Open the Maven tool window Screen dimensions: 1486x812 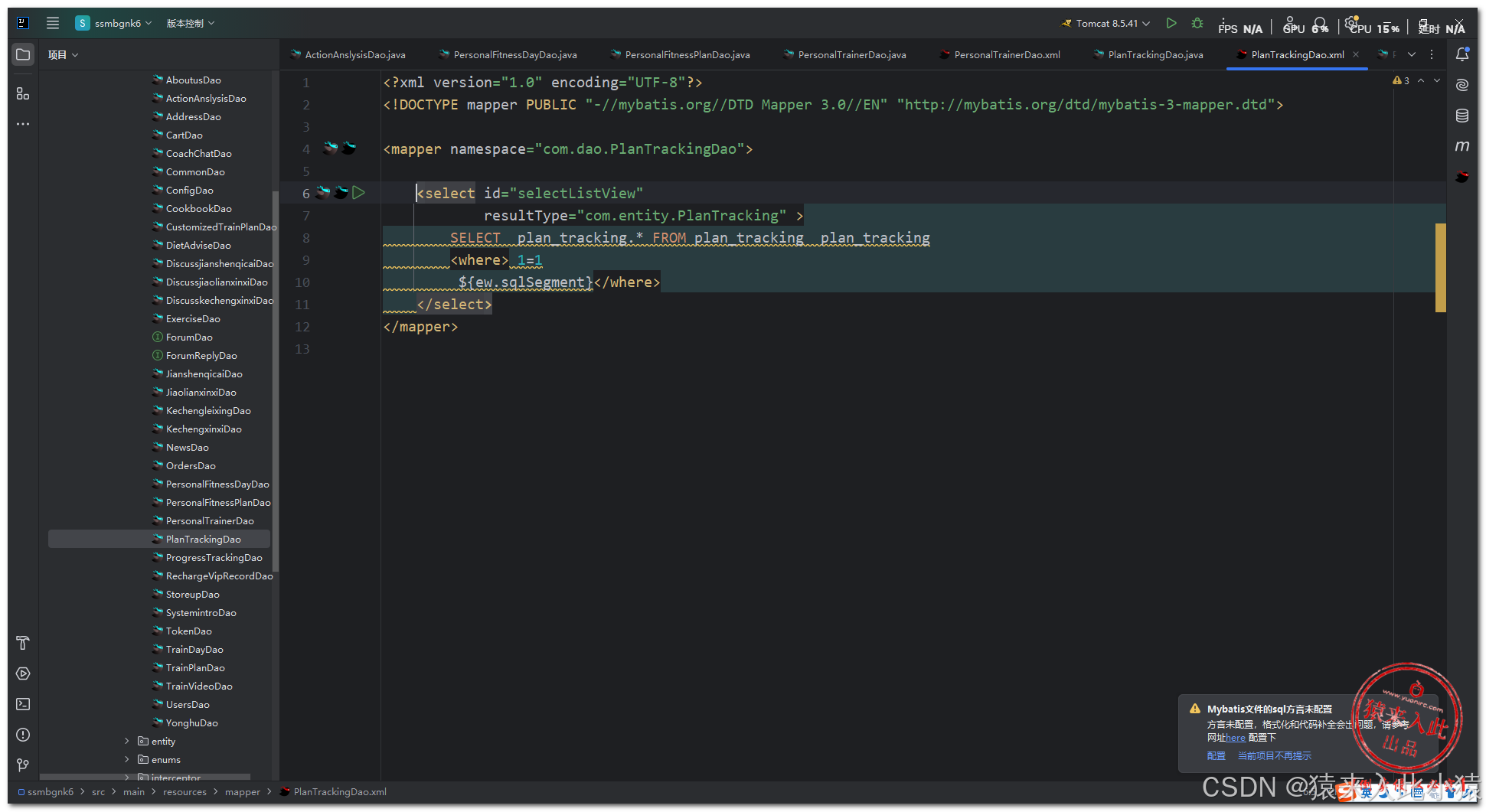pos(1462,146)
